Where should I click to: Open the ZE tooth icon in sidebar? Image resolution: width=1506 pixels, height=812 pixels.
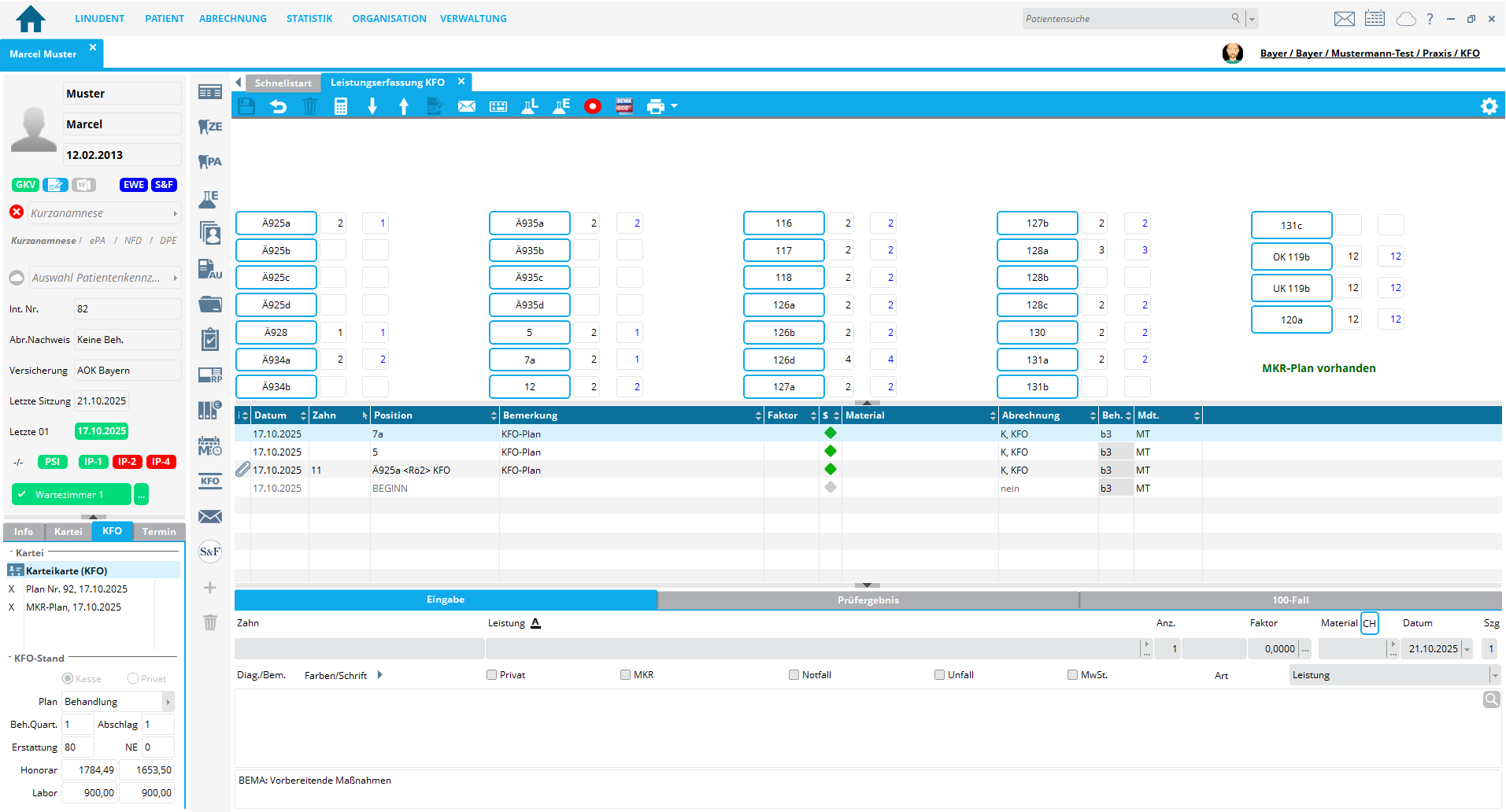coord(210,127)
